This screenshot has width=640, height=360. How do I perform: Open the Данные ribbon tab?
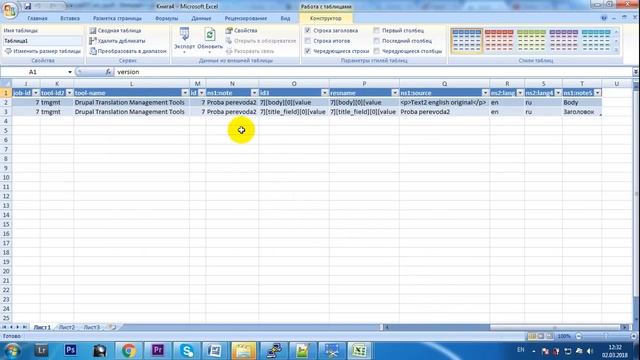click(x=201, y=18)
